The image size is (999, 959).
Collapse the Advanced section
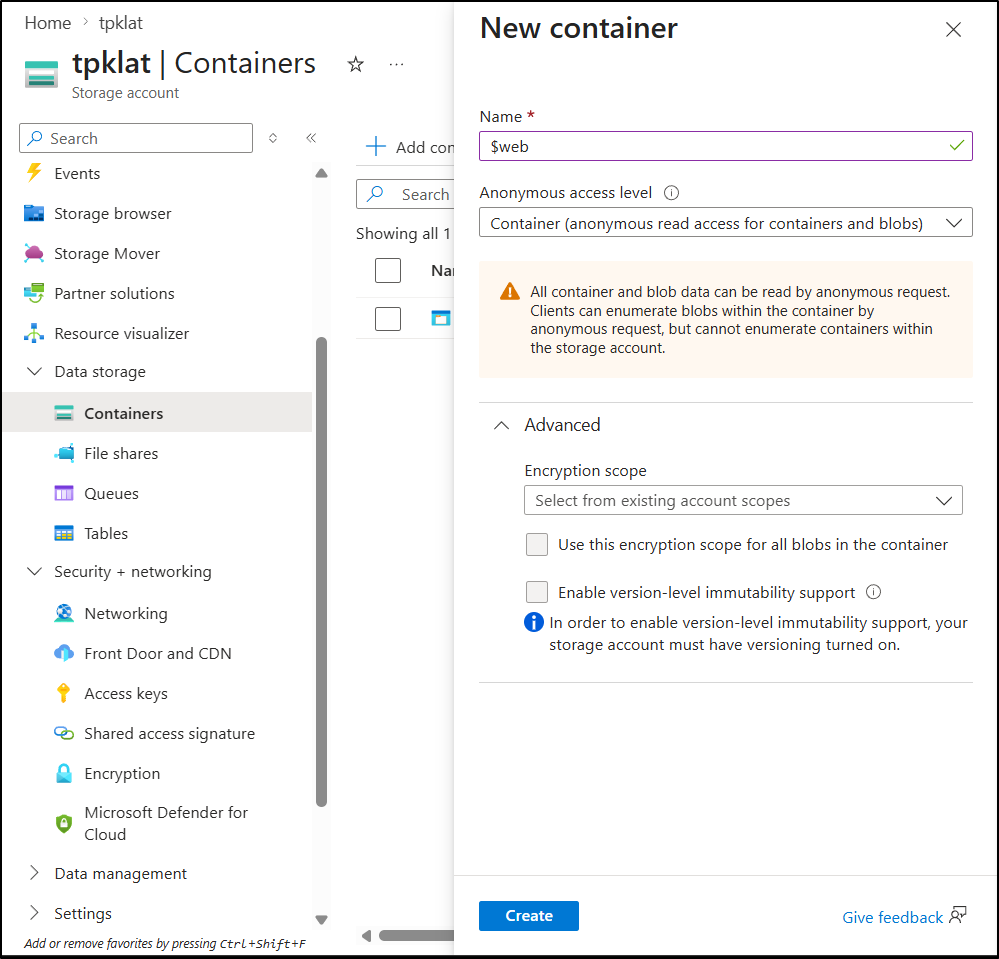pos(501,425)
